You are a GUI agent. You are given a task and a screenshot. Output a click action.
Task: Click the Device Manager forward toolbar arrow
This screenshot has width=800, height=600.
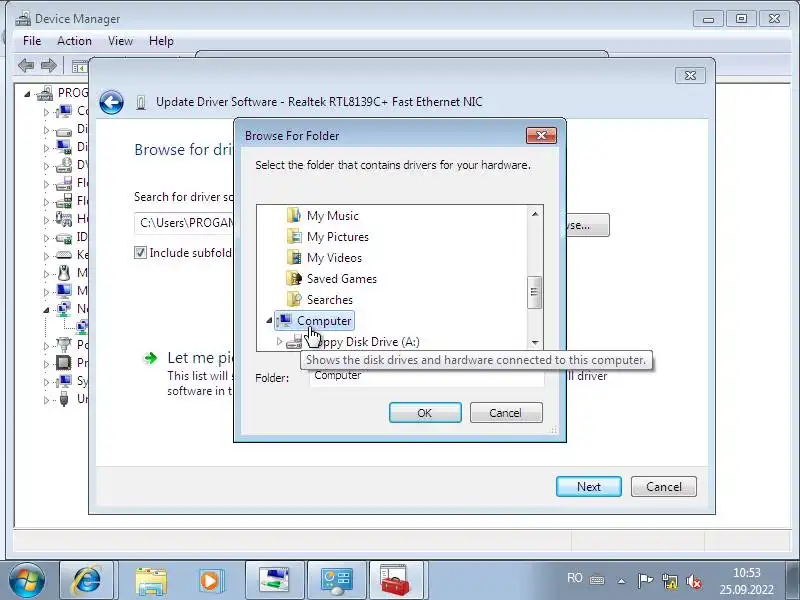pyautogui.click(x=48, y=65)
